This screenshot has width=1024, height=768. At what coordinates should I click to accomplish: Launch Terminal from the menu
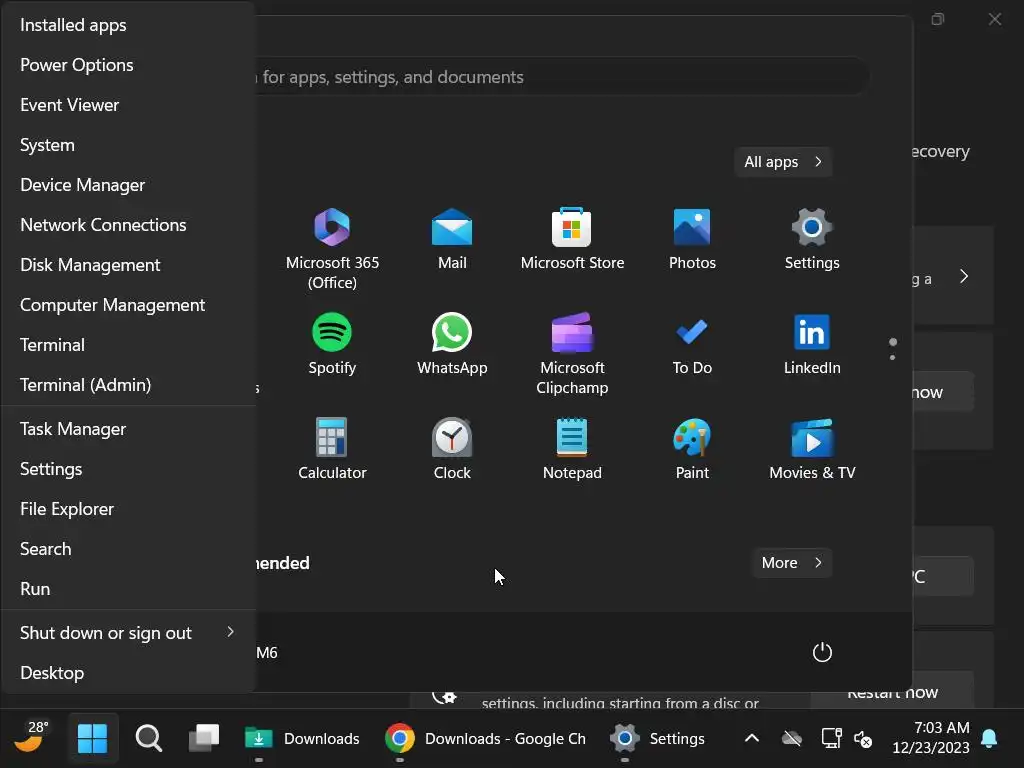tap(128, 345)
